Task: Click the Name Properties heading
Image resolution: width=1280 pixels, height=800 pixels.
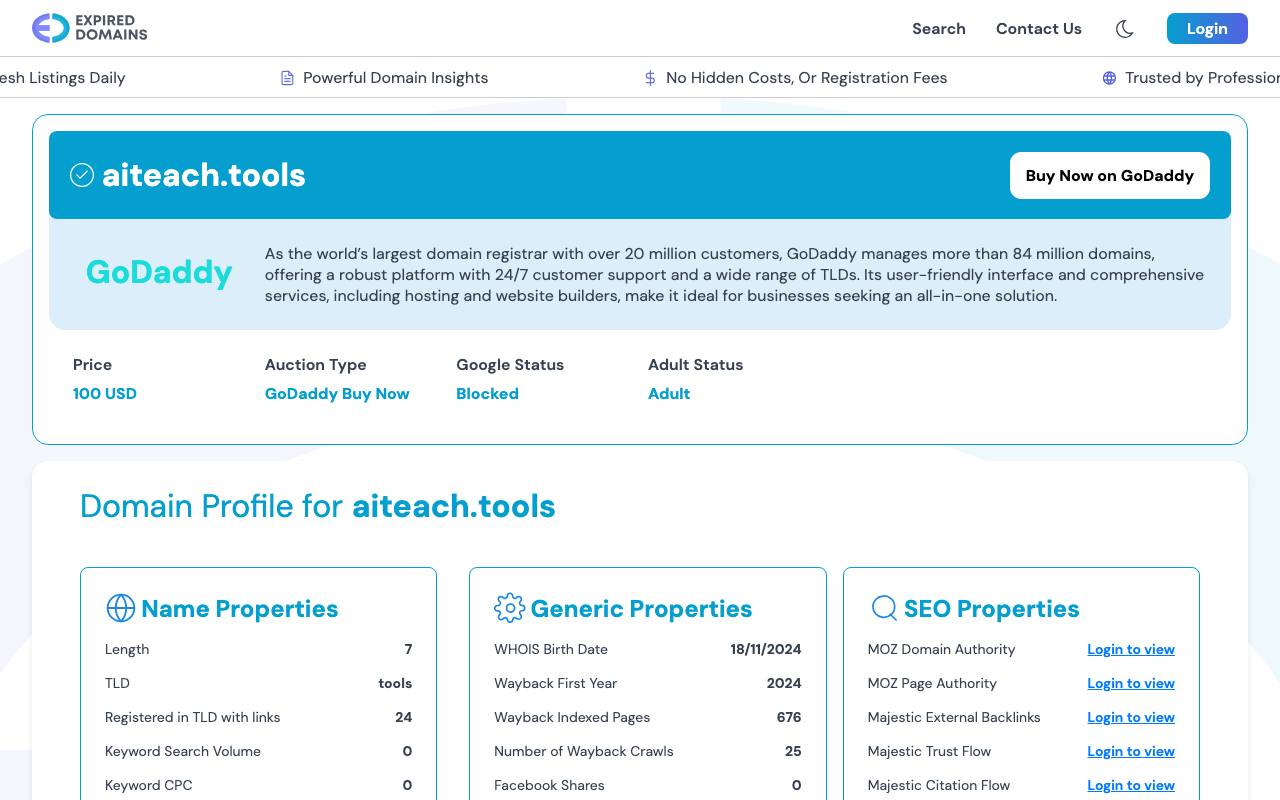Action: tap(240, 608)
